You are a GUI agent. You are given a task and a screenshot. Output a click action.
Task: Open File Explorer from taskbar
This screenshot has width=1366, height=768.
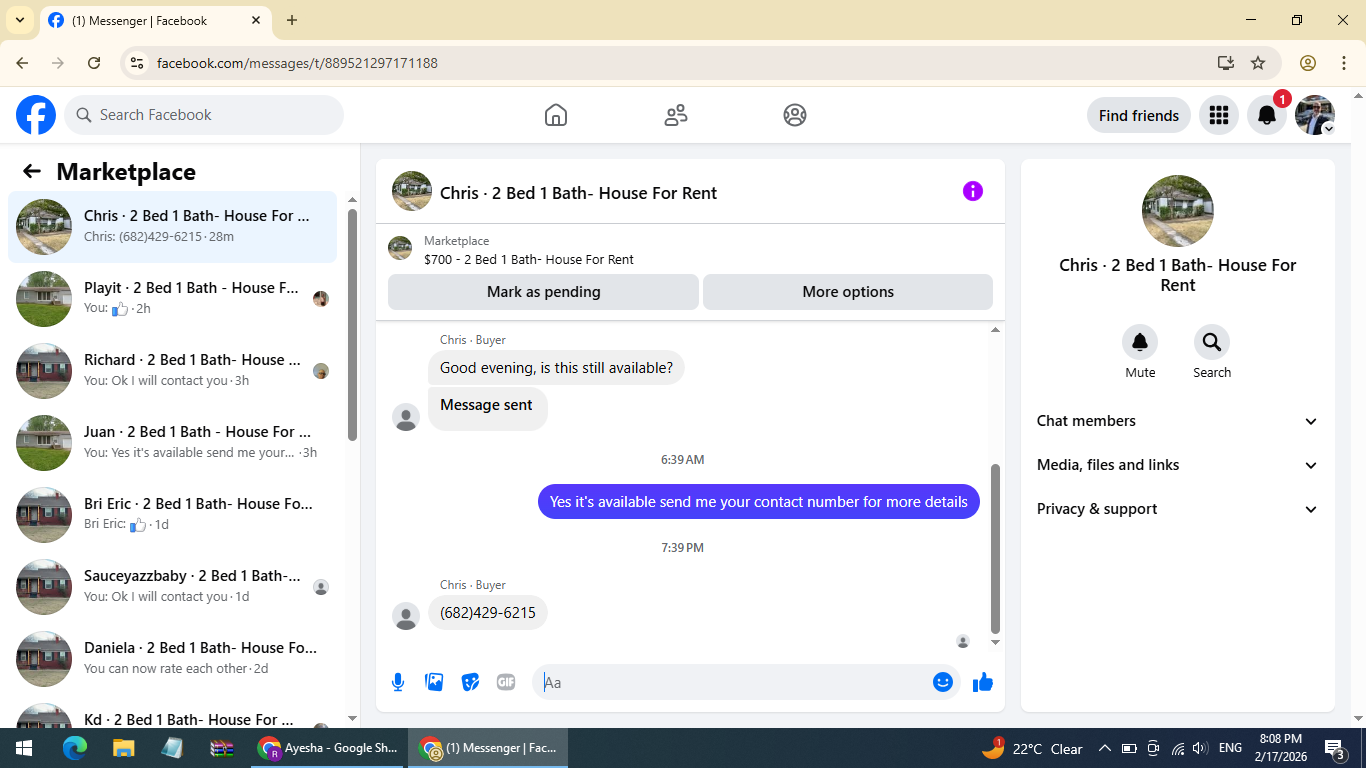pyautogui.click(x=123, y=748)
